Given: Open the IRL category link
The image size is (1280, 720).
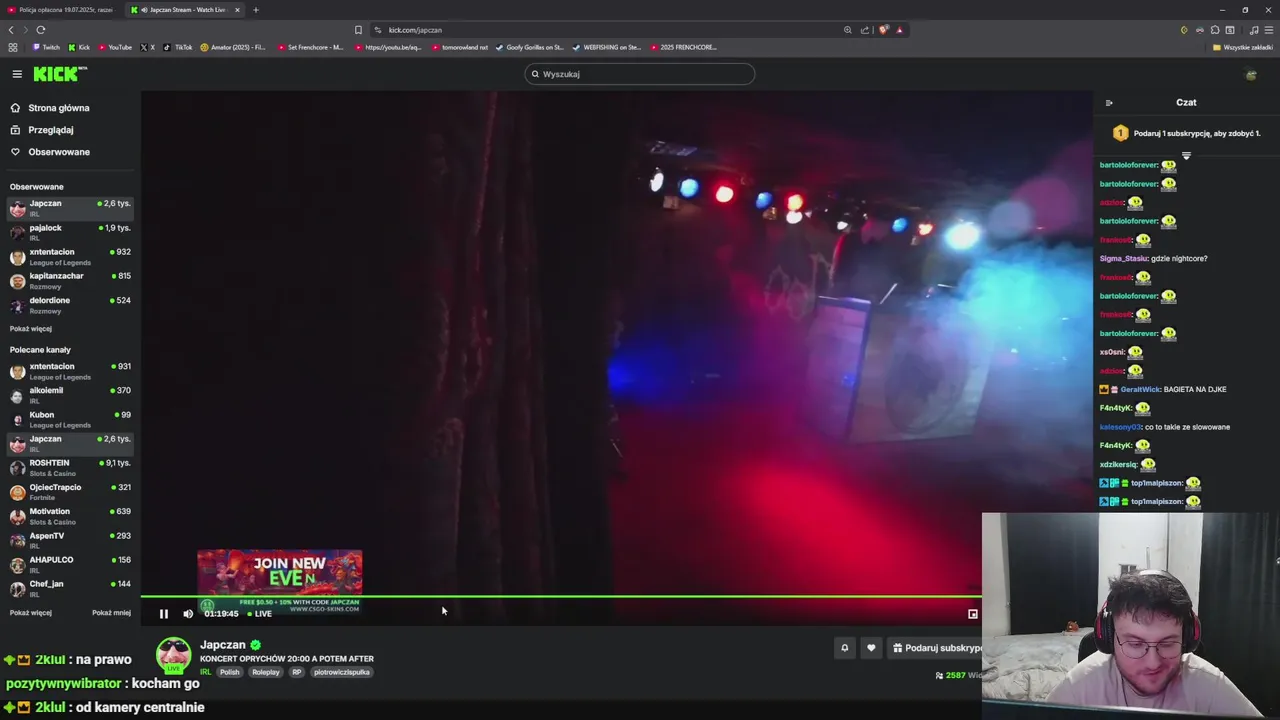Looking at the screenshot, I should coord(205,672).
